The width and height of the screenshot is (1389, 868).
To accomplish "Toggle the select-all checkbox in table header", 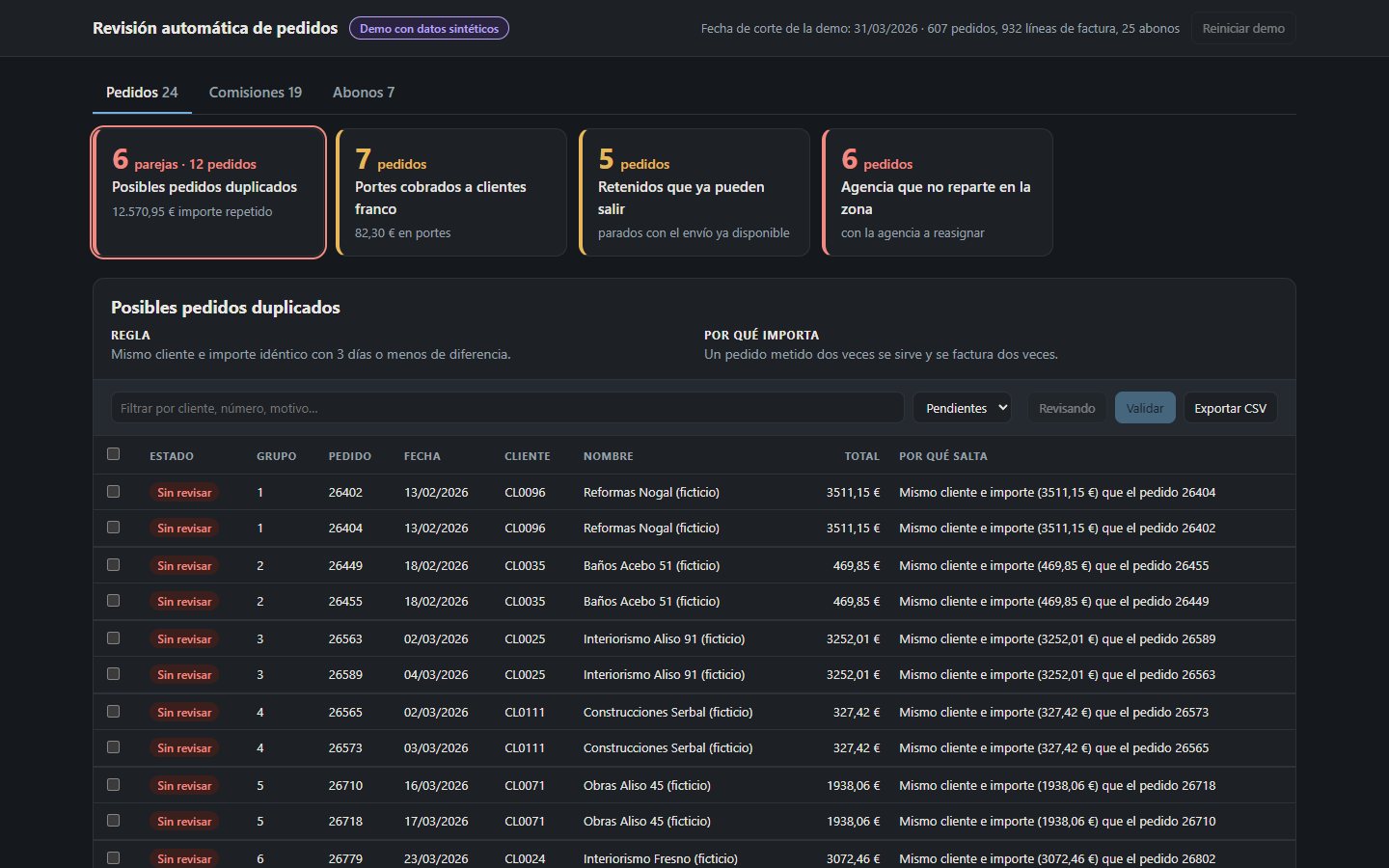I will click(114, 454).
